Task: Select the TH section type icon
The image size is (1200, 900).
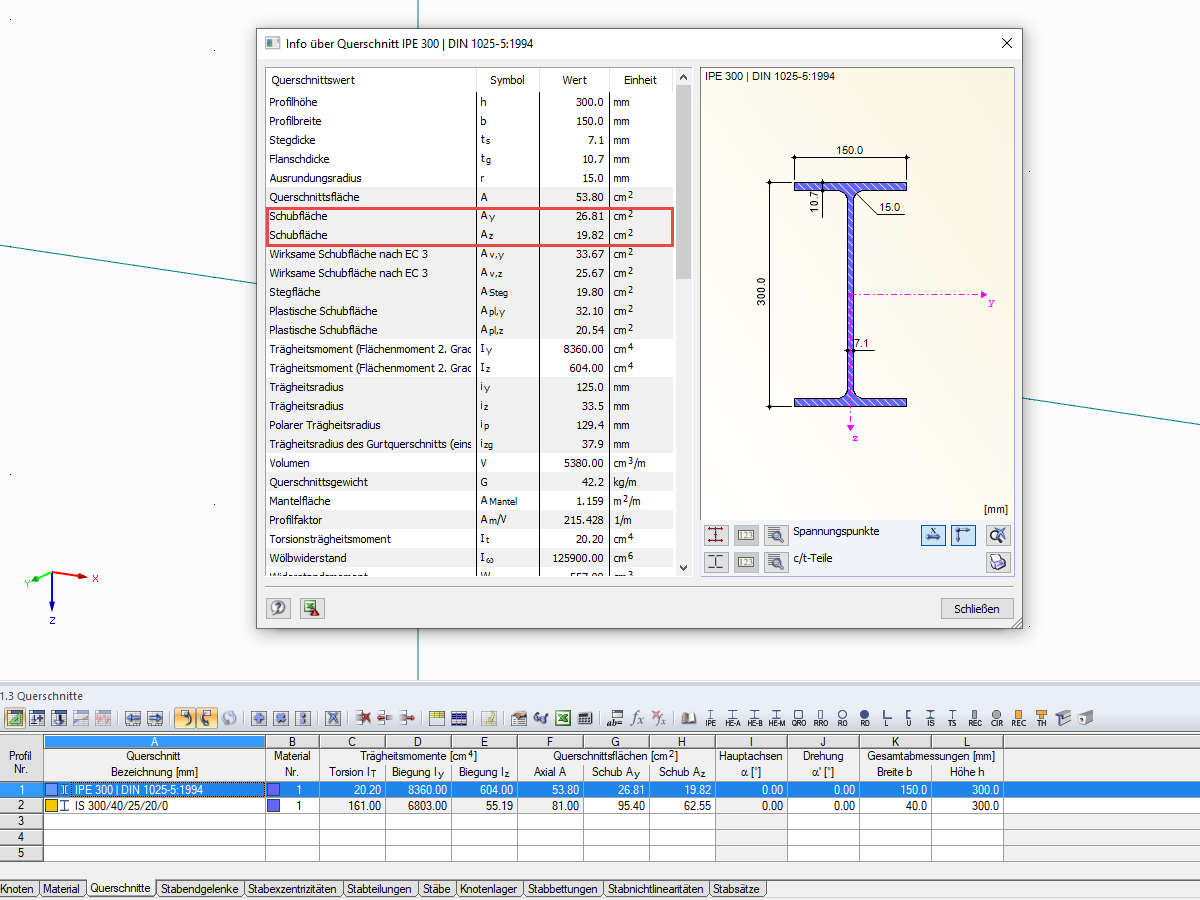Action: 1040,718
